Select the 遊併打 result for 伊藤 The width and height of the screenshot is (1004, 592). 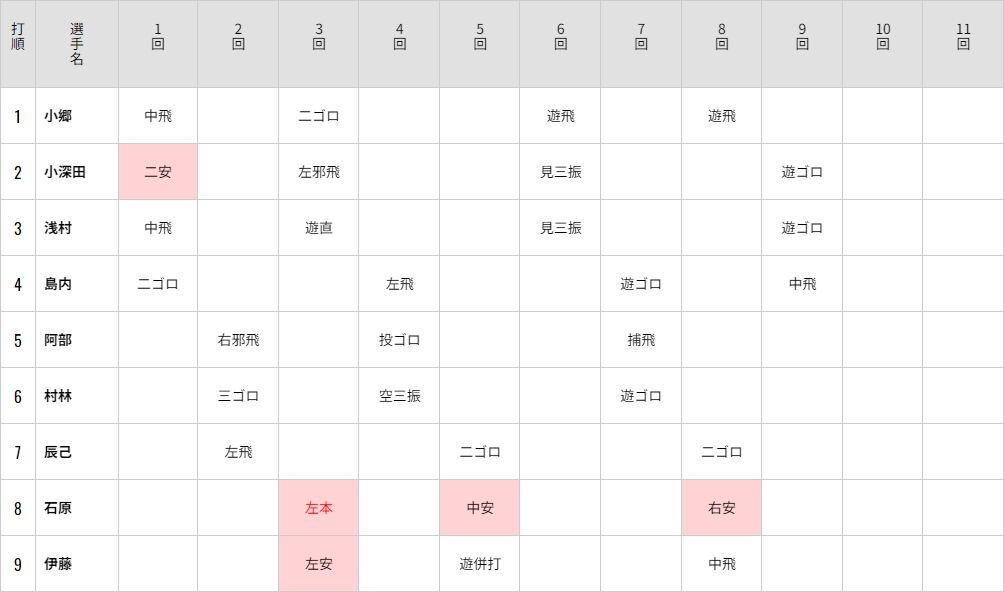pos(480,564)
